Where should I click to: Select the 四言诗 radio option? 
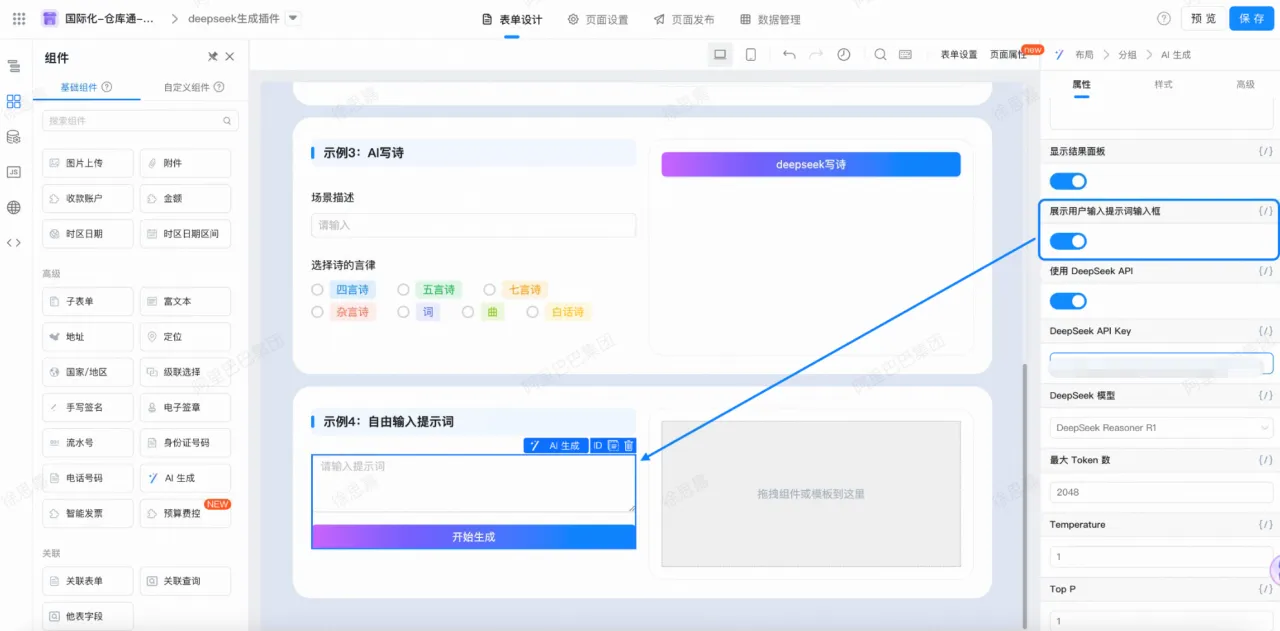pos(317,290)
